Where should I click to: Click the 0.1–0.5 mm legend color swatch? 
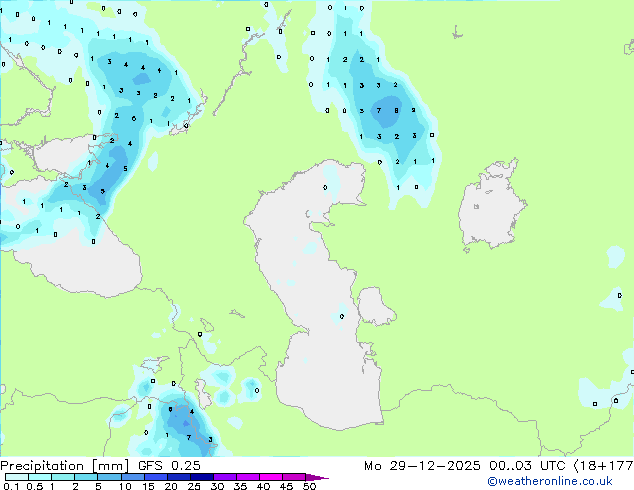pyautogui.click(x=17, y=477)
